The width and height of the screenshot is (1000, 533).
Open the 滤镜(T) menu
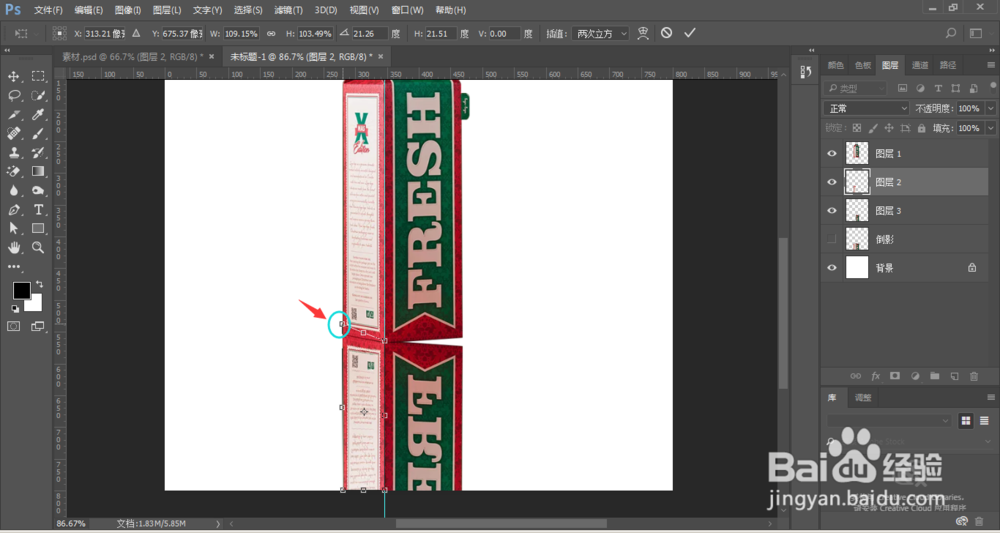click(288, 10)
